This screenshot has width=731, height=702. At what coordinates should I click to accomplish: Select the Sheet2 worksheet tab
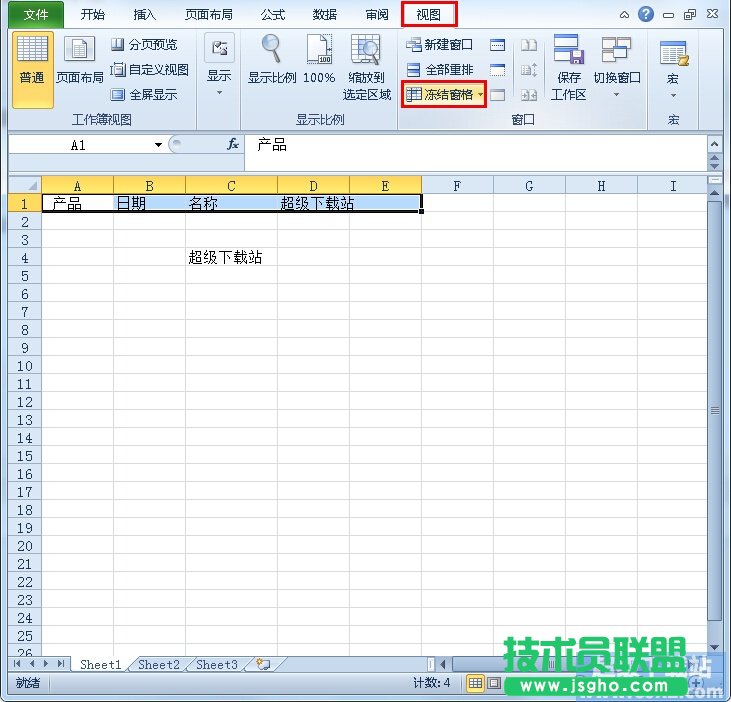159,664
